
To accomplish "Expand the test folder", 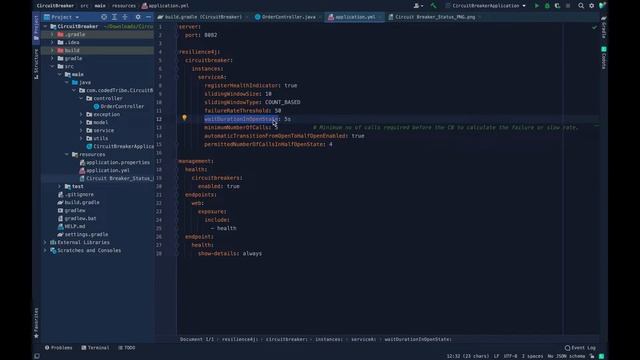I will point(60,186).
